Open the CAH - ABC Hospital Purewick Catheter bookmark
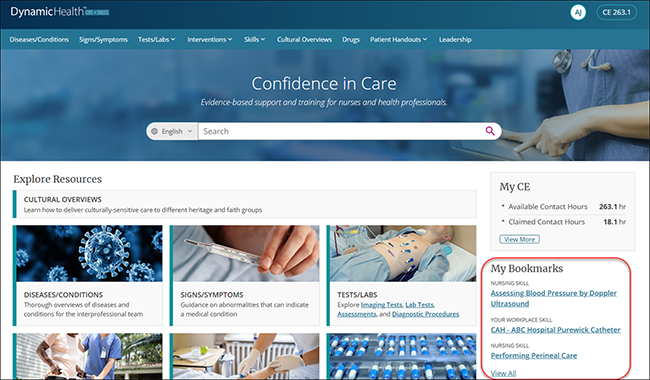The height and width of the screenshot is (380, 650). click(555, 330)
